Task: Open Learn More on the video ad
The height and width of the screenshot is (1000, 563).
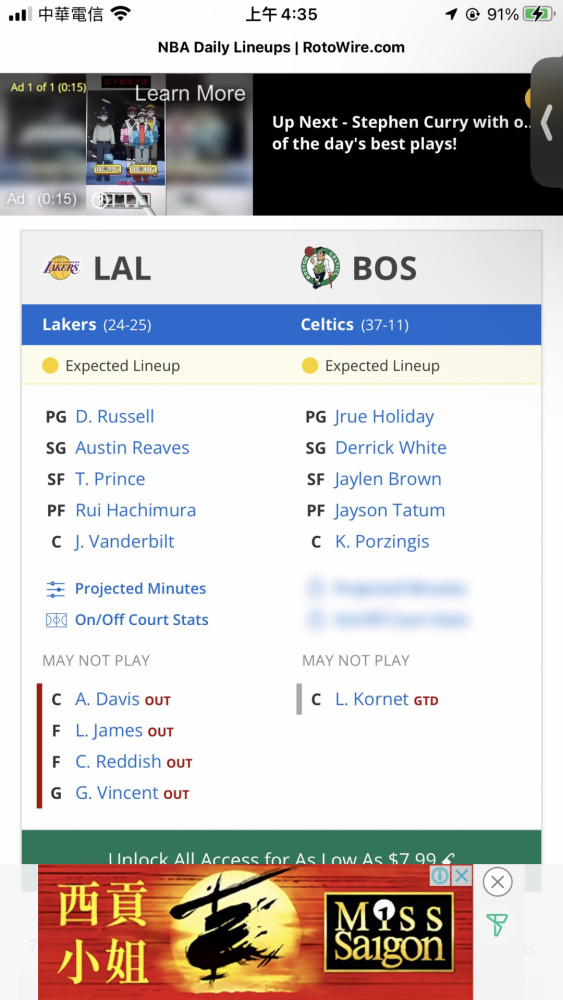Action: [190, 93]
